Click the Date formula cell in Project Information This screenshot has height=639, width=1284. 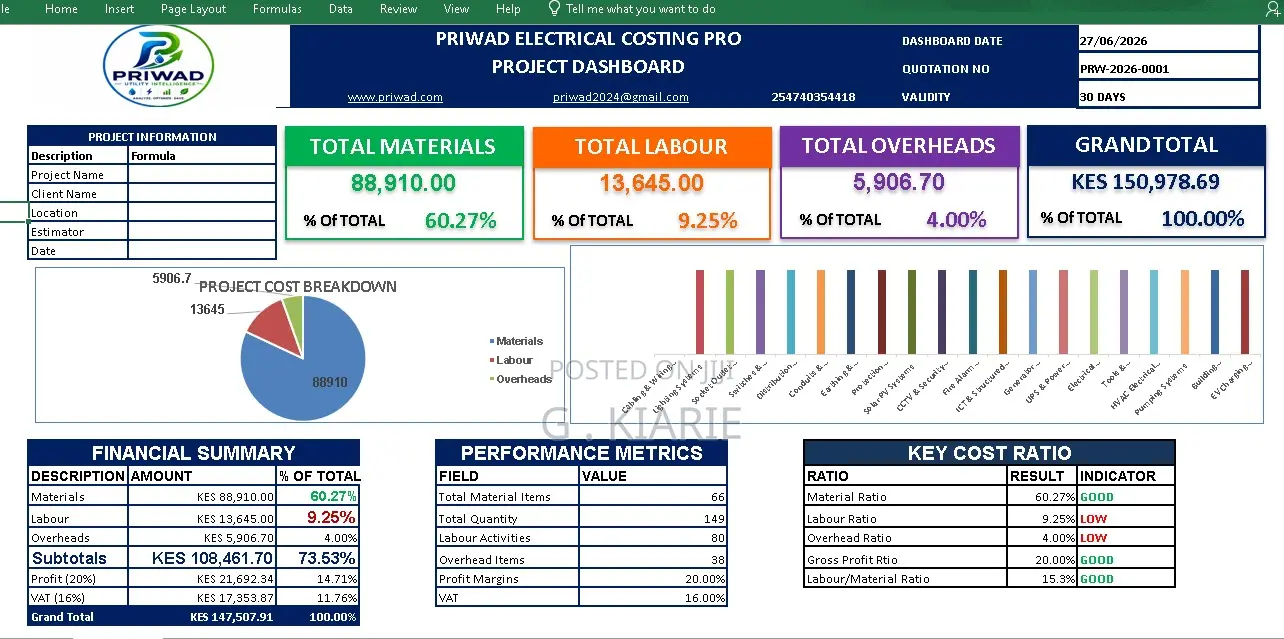pyautogui.click(x=201, y=250)
